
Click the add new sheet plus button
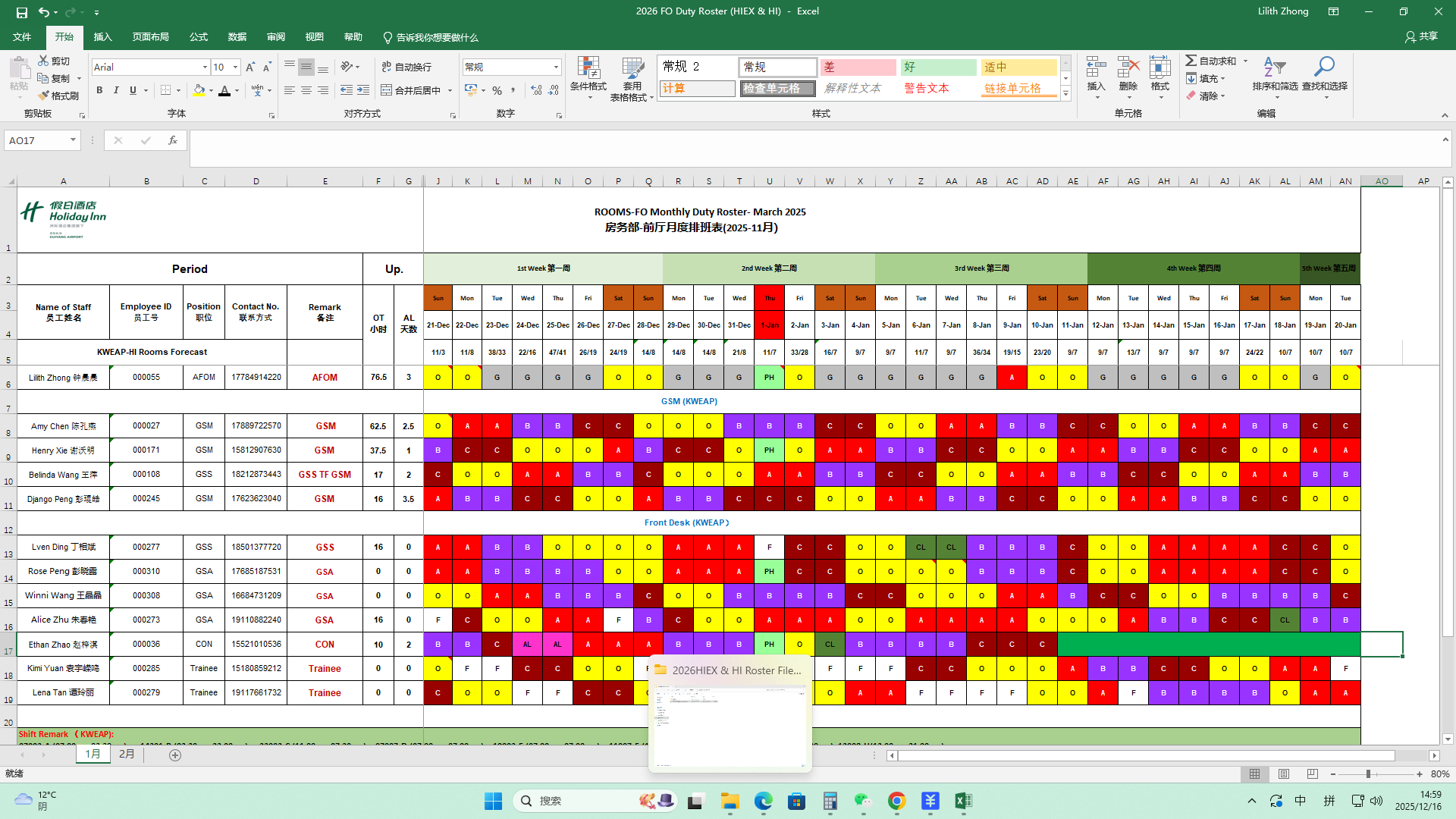pyautogui.click(x=175, y=755)
